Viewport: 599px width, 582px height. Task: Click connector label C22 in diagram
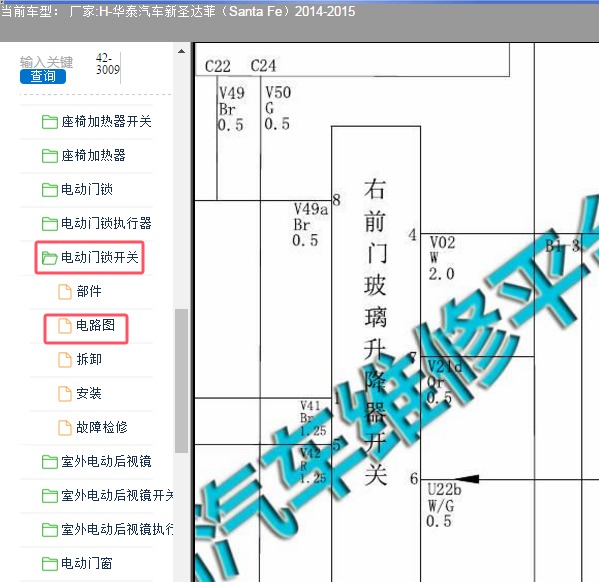coord(218,66)
